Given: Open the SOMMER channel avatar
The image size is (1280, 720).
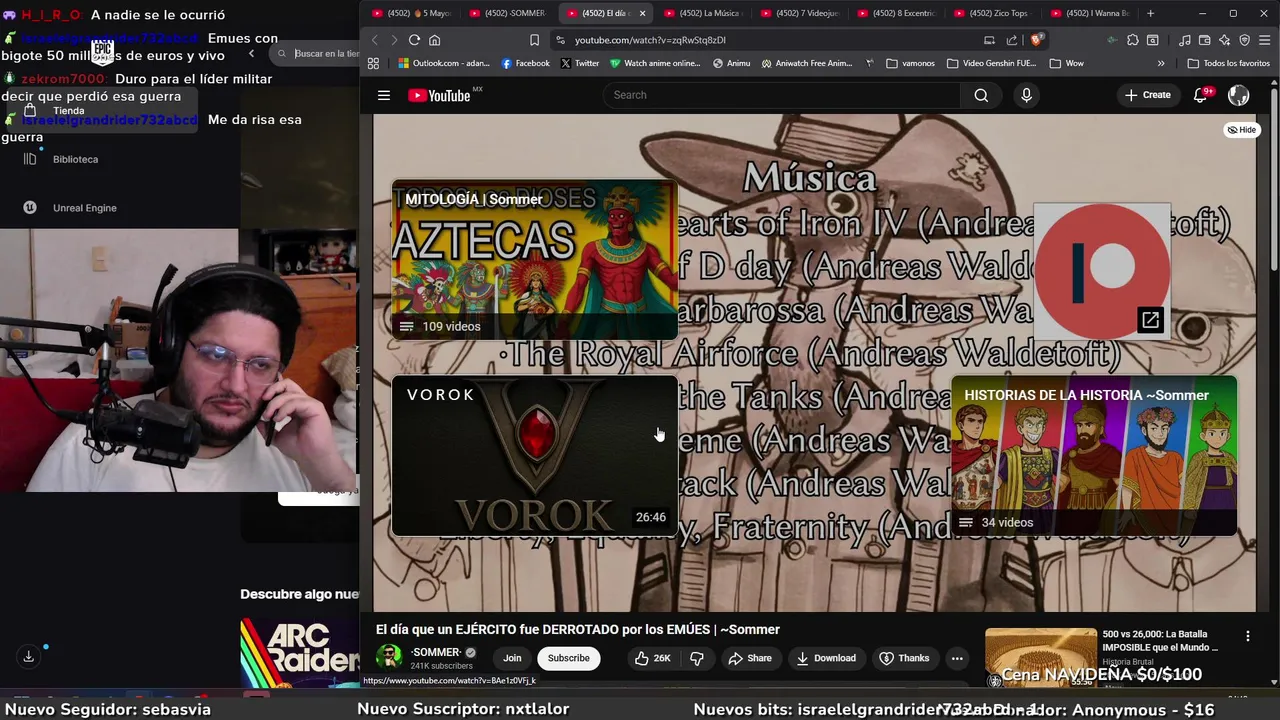Looking at the screenshot, I should click(x=389, y=657).
